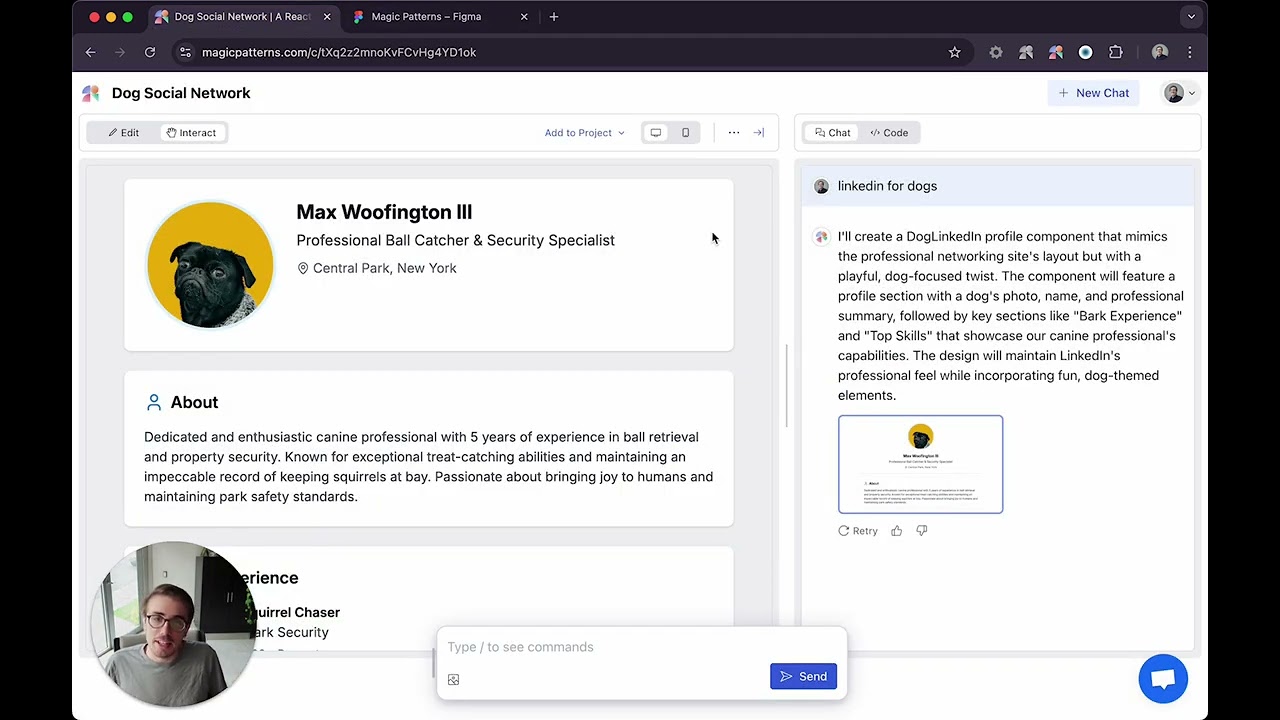Click the 'linkedin for dogs' prompt message
The width and height of the screenshot is (1280, 720).
[887, 186]
